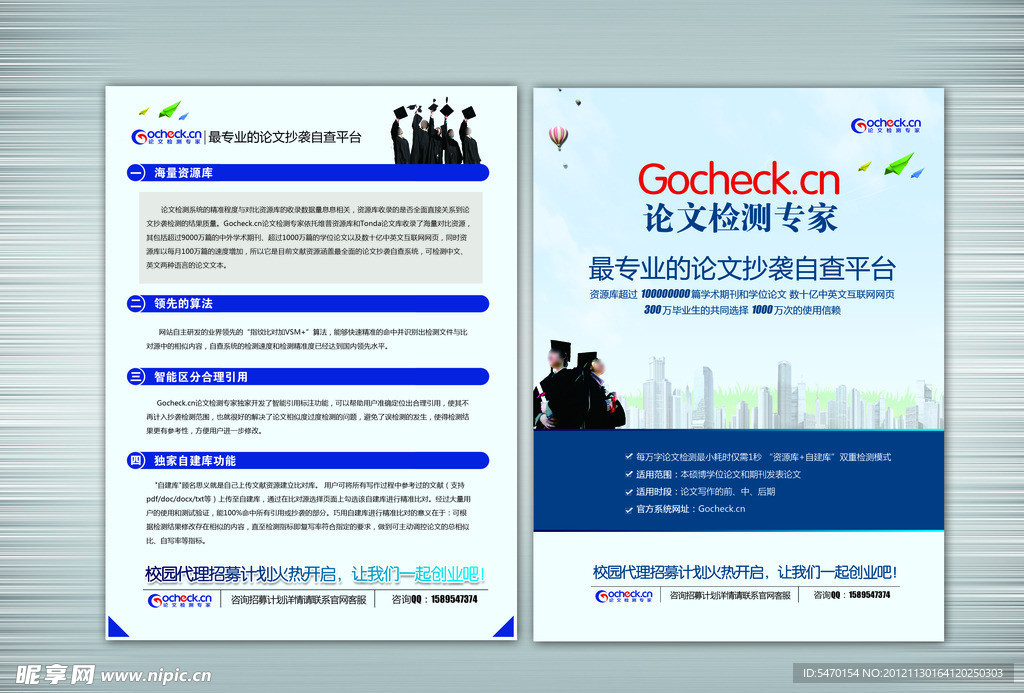The height and width of the screenshot is (693, 1024).
Task: Select the two graduates photo on the right flyer
Action: pos(579,384)
